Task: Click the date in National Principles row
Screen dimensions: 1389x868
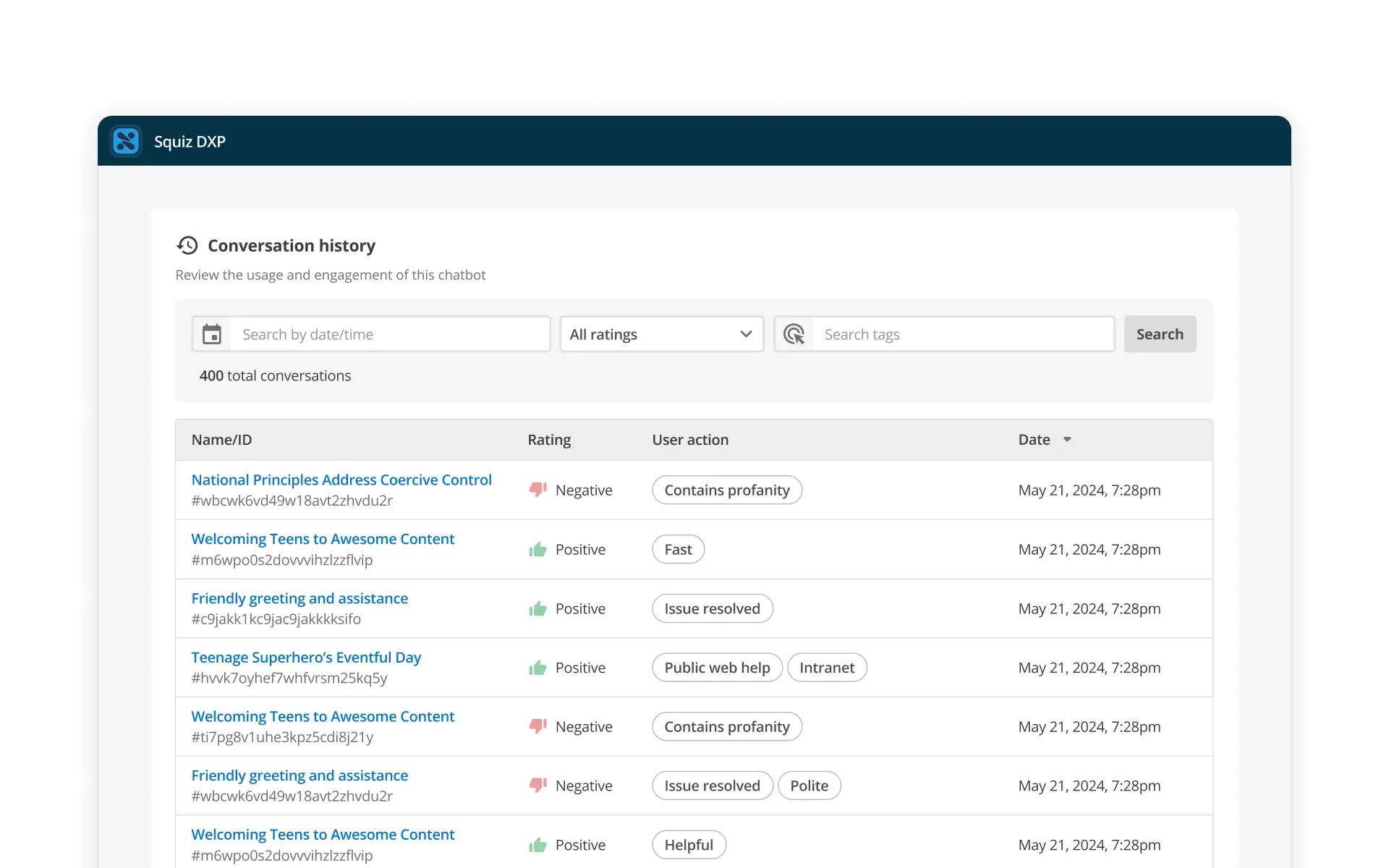Action: click(x=1089, y=490)
